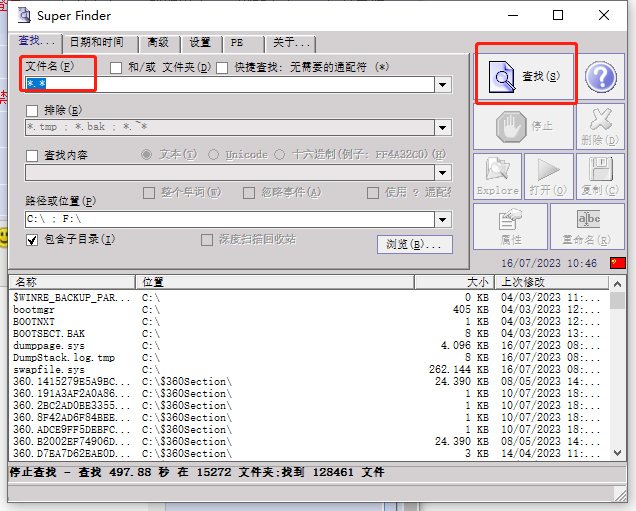Select the 360.B2002BF74906D... file row
Image resolution: width=636 pixels, height=511 pixels.
308,442
